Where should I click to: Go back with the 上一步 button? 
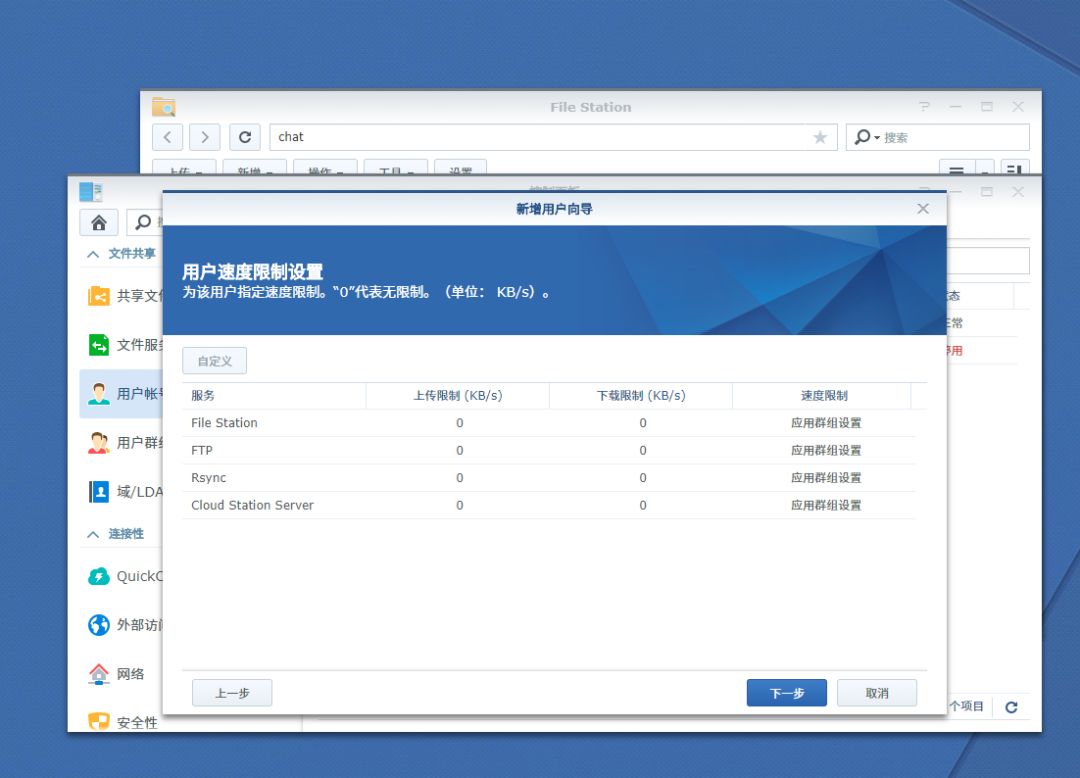232,693
